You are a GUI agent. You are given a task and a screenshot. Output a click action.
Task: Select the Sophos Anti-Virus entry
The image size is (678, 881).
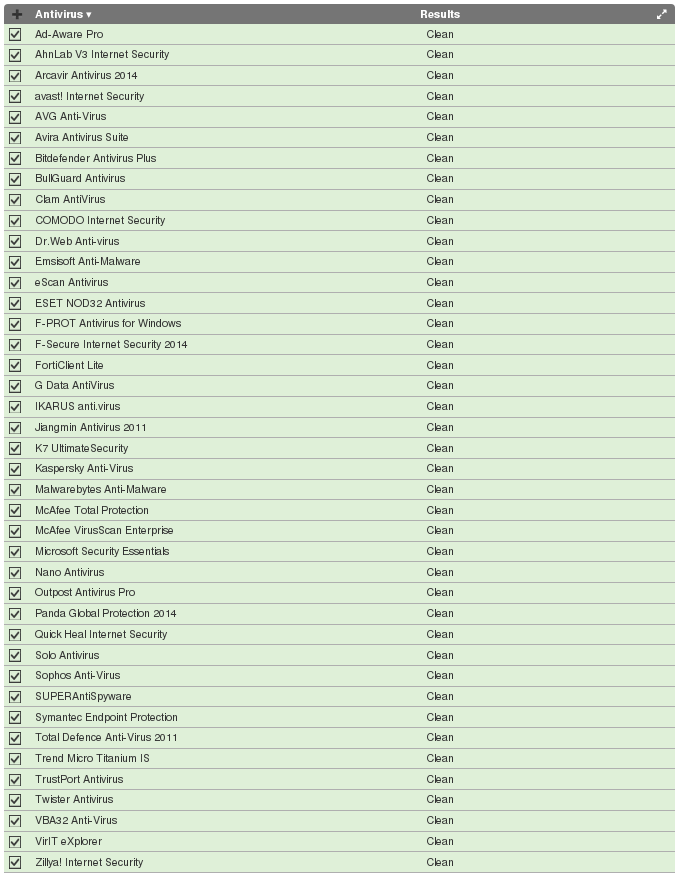tap(77, 676)
